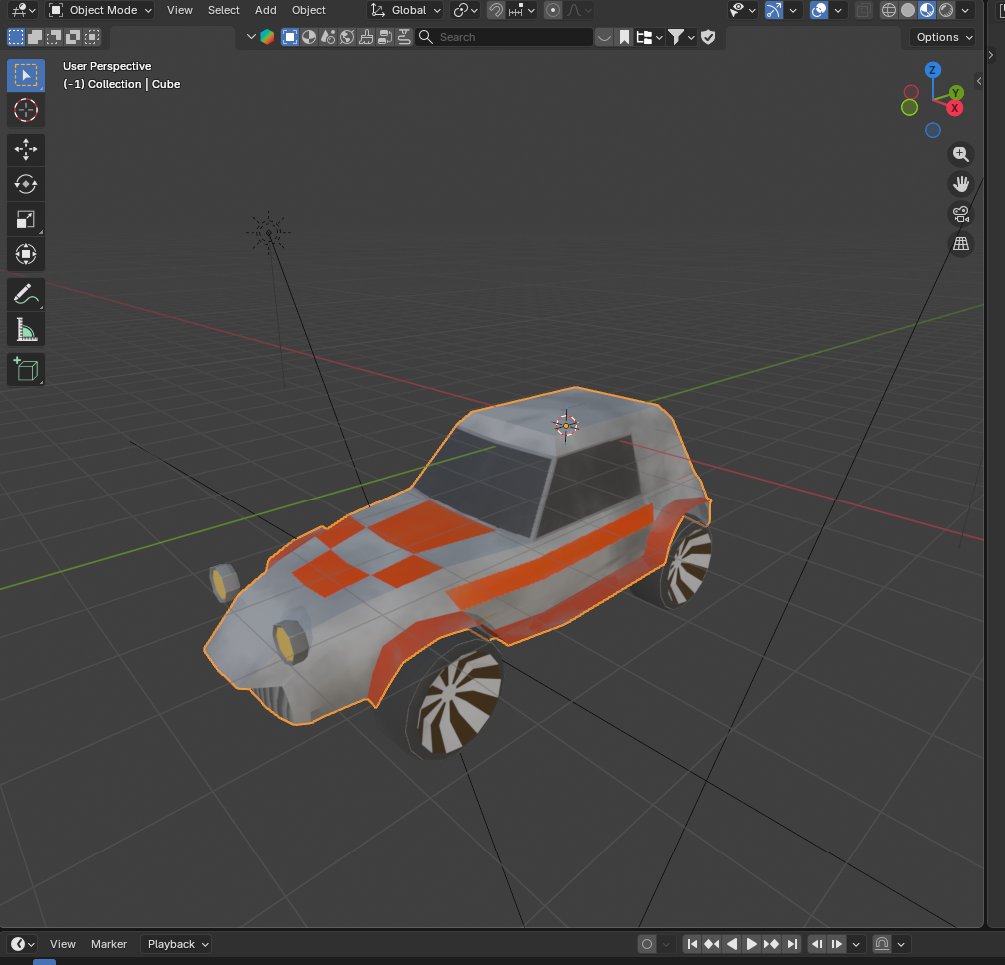Screen dimensions: 1005x965
Task: Click the shield checkmark icon
Action: click(x=708, y=37)
